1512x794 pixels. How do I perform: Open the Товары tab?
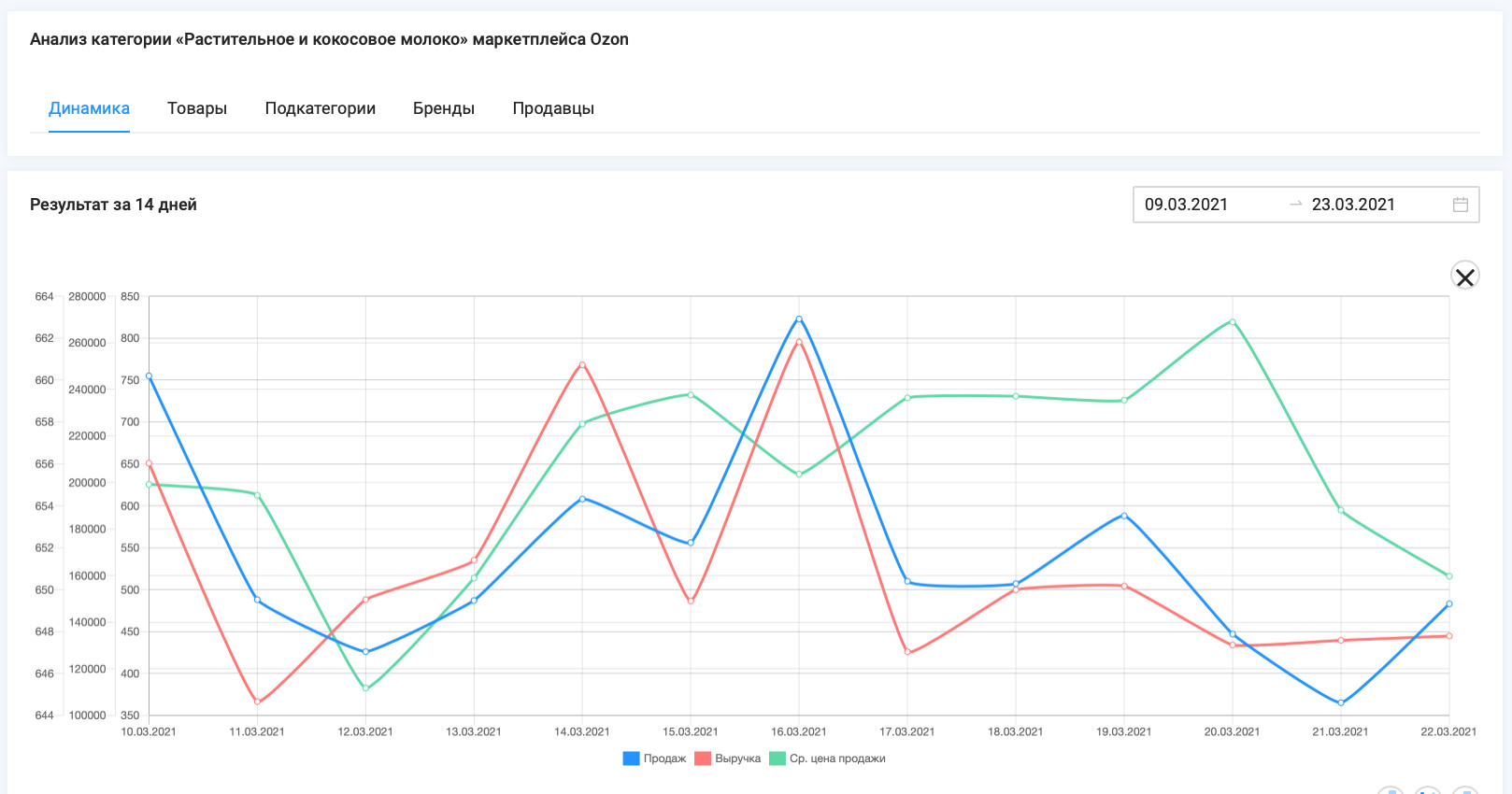pos(197,108)
